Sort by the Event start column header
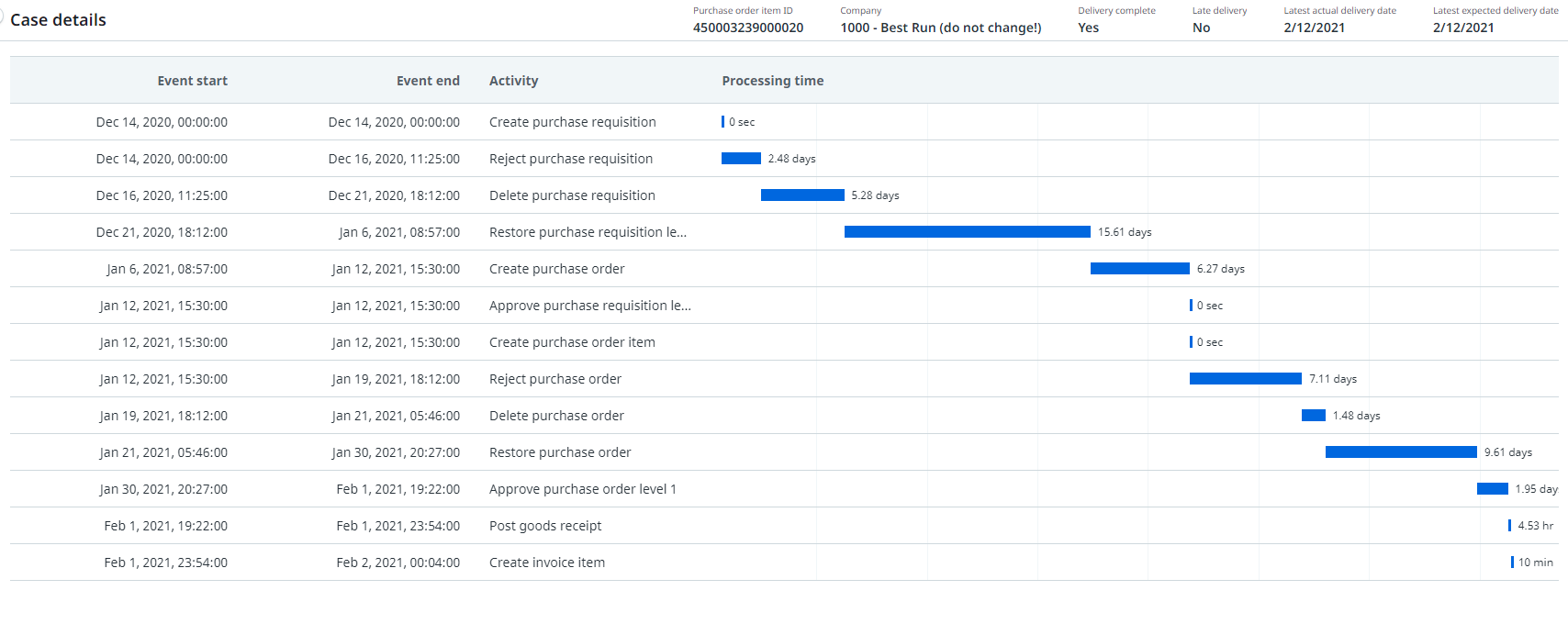 click(191, 80)
